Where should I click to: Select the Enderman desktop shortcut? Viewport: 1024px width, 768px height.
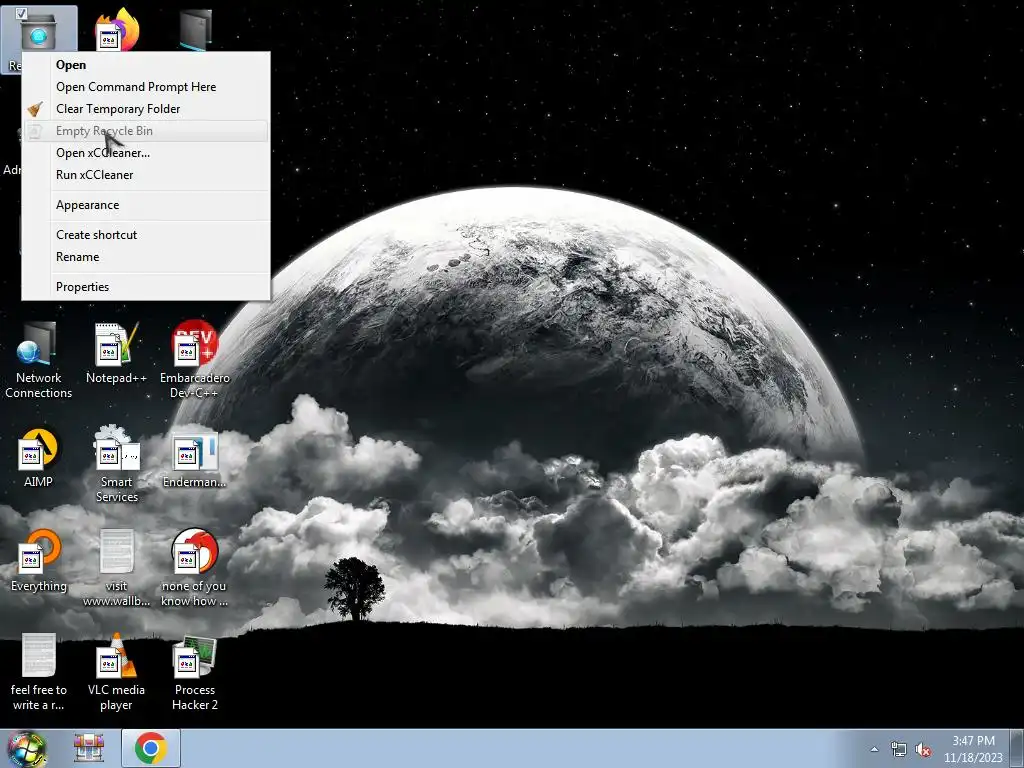coord(195,458)
